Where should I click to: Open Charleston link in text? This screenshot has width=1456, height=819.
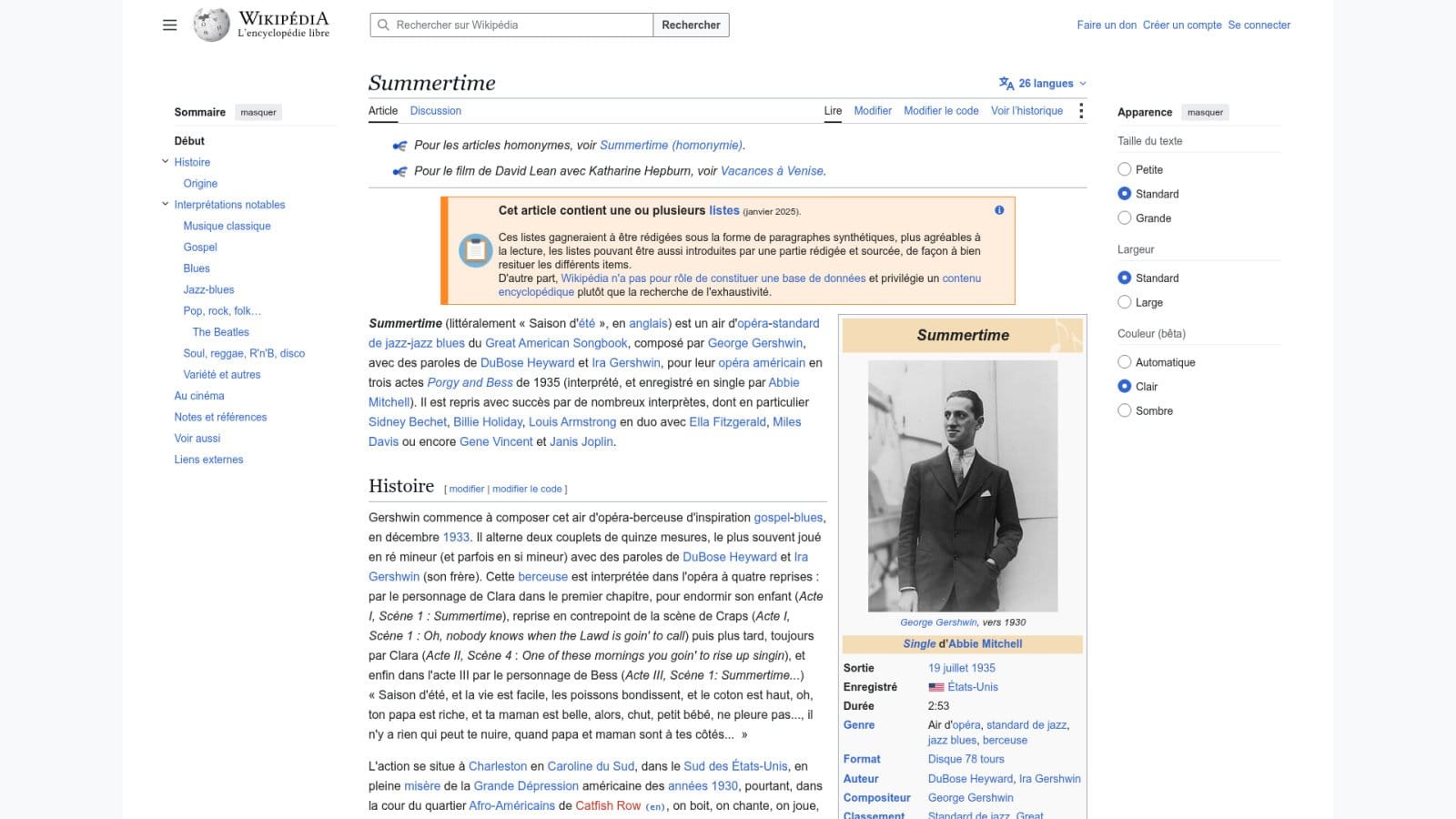[498, 766]
